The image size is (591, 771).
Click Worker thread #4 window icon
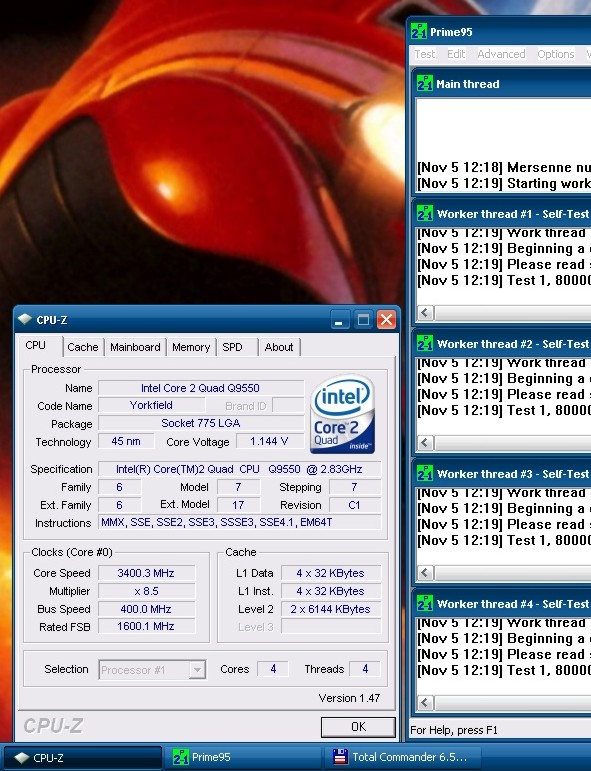coord(425,603)
